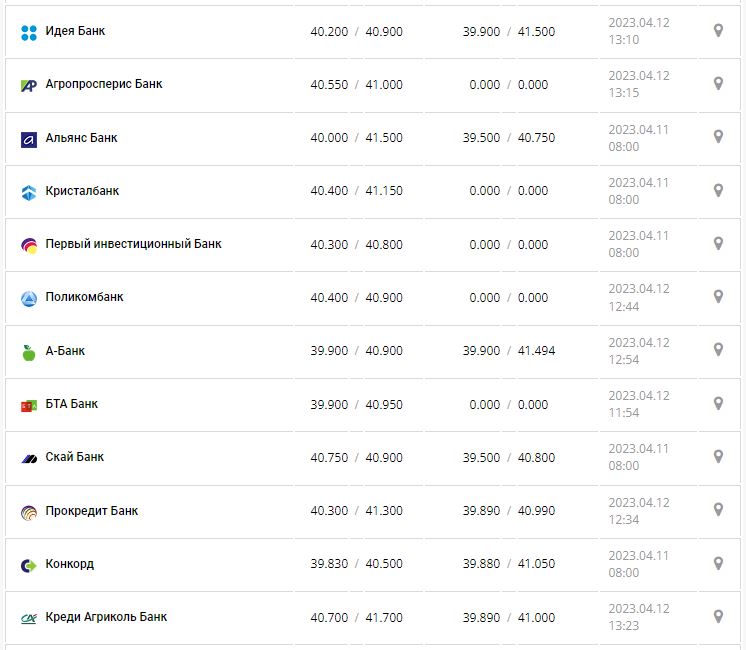Click the map pin in Кристалбанк row
The width and height of the screenshot is (746, 650).
pyautogui.click(x=718, y=190)
